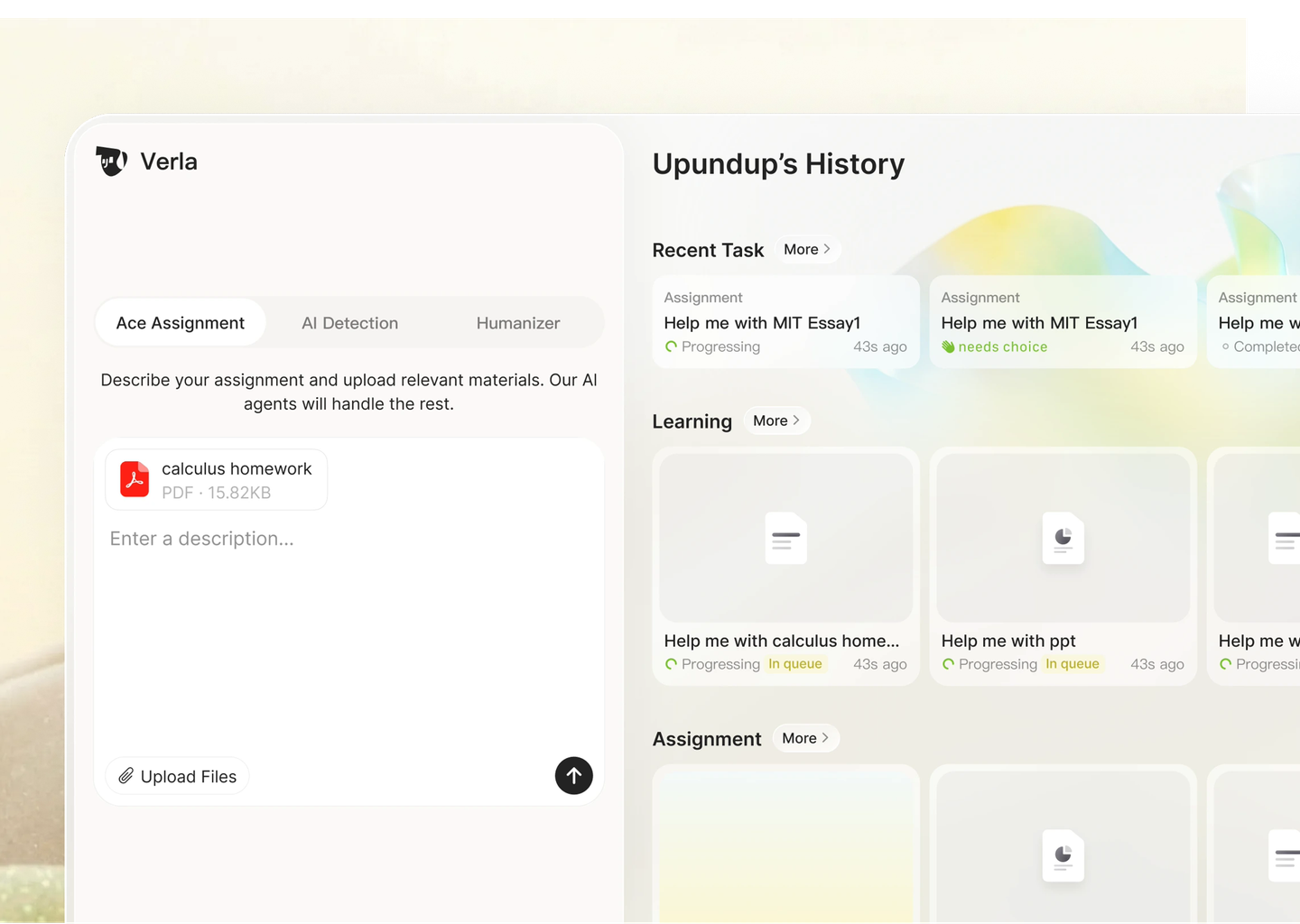1300x924 pixels.
Task: Open the yellow gradient Assignment thumbnail
Action: pos(786,846)
